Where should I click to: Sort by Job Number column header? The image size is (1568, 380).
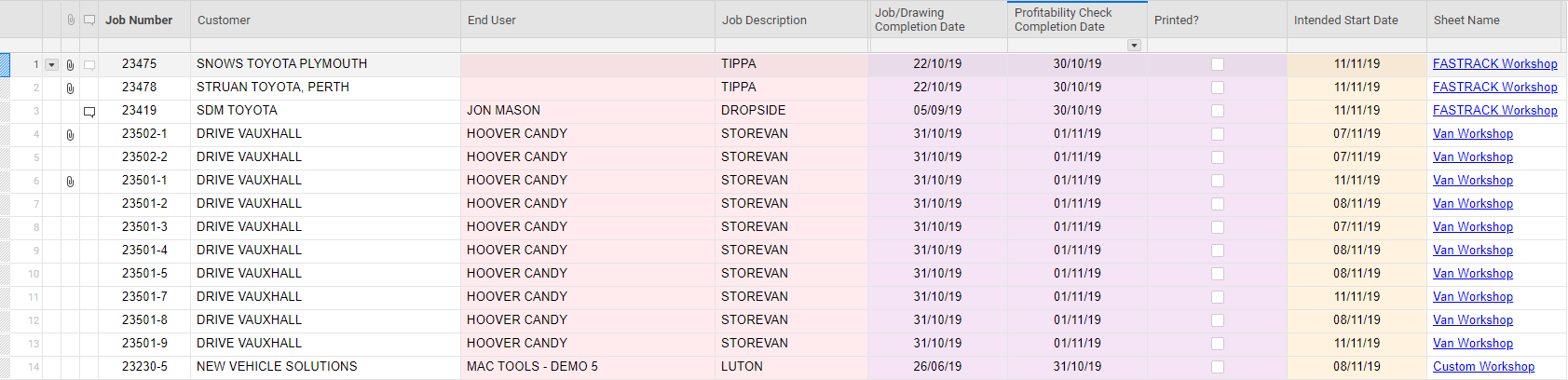coord(139,20)
